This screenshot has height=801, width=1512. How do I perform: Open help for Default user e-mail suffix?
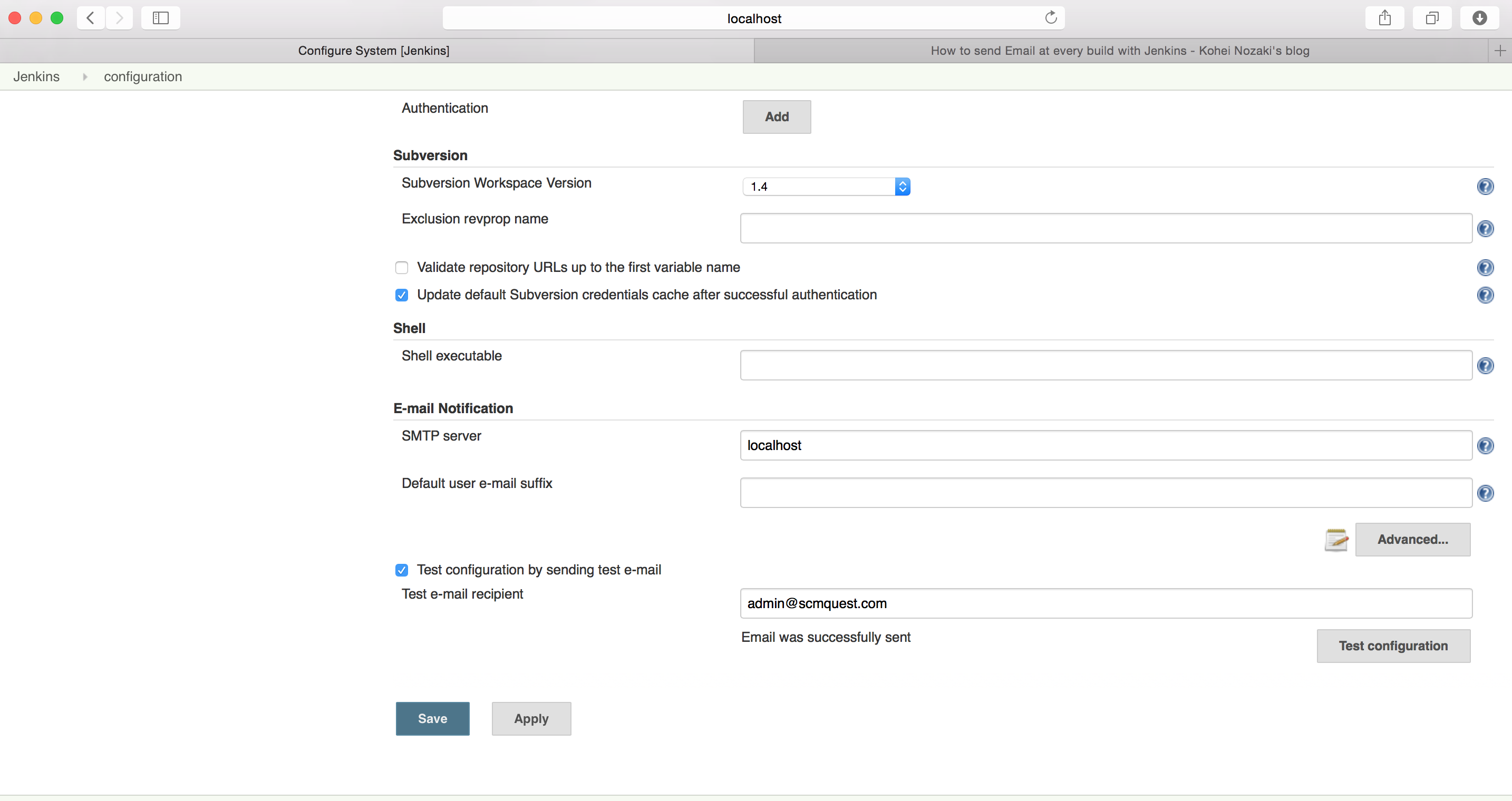coord(1485,493)
